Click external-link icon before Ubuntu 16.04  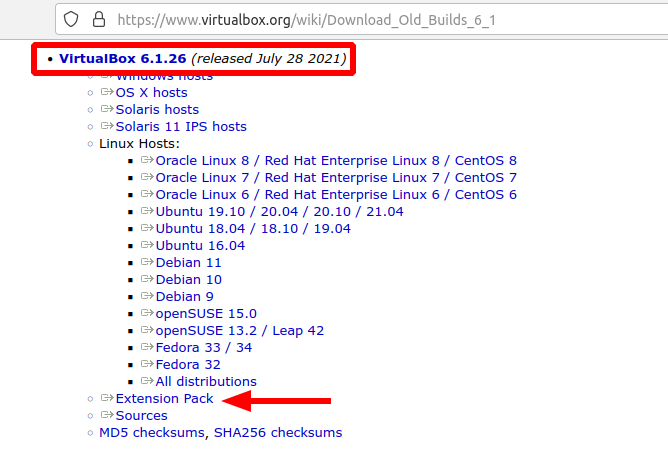[147, 245]
